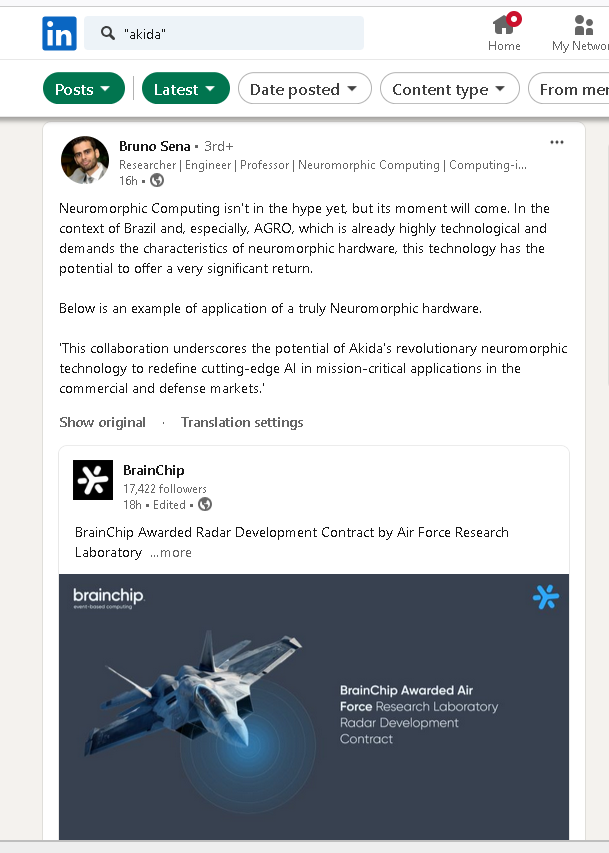Open the Content type filter dropdown
Viewport: 609px width, 853px height.
coord(449,89)
